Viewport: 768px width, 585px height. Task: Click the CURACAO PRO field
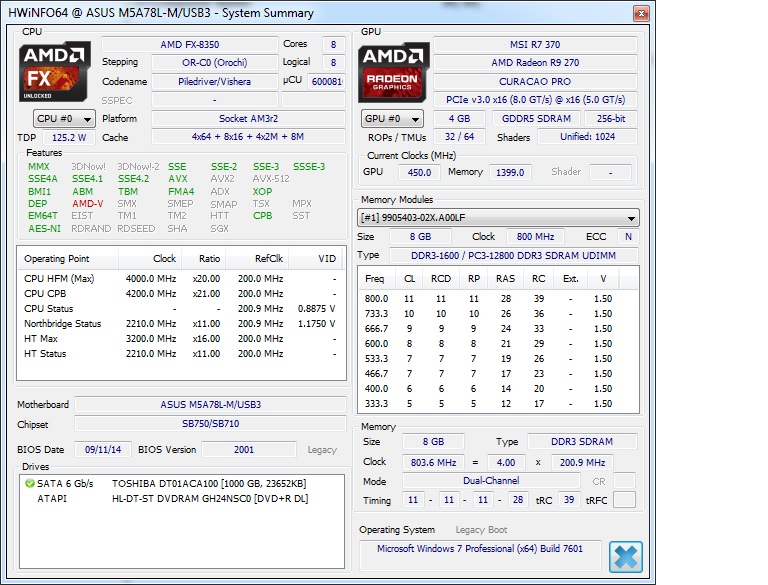535,82
